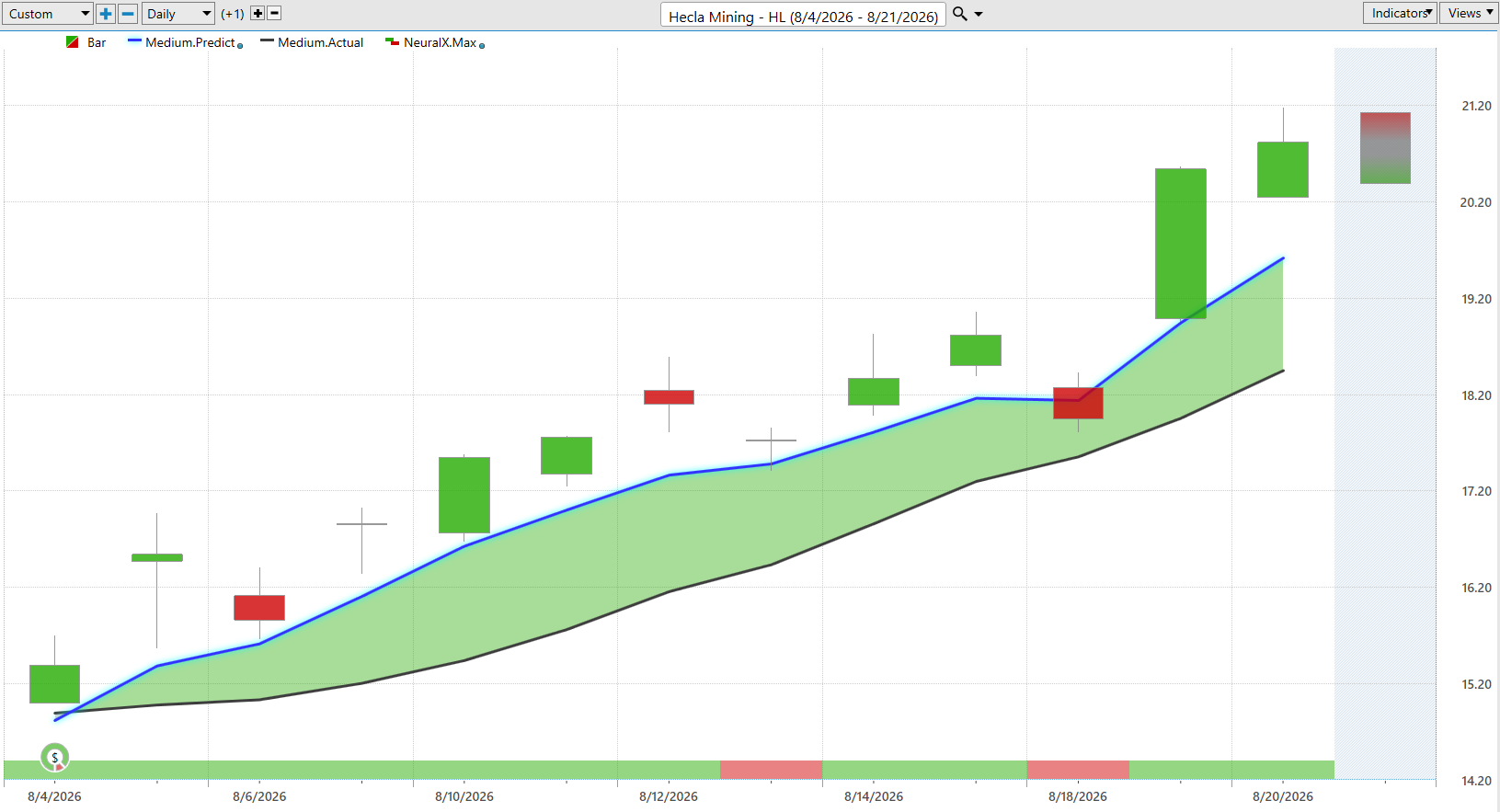The width and height of the screenshot is (1500, 812).
Task: Click the black plus forecast increment button
Action: click(x=258, y=14)
